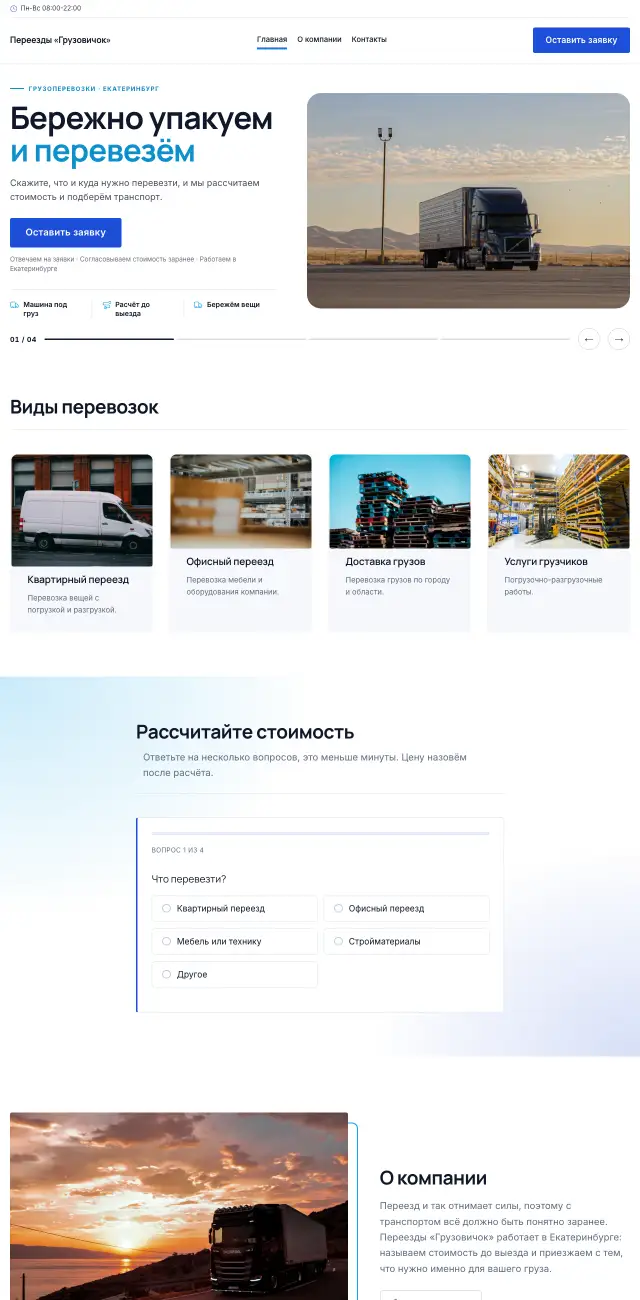
Task: Click the hero section Оставить заявку button
Action: pos(66,232)
